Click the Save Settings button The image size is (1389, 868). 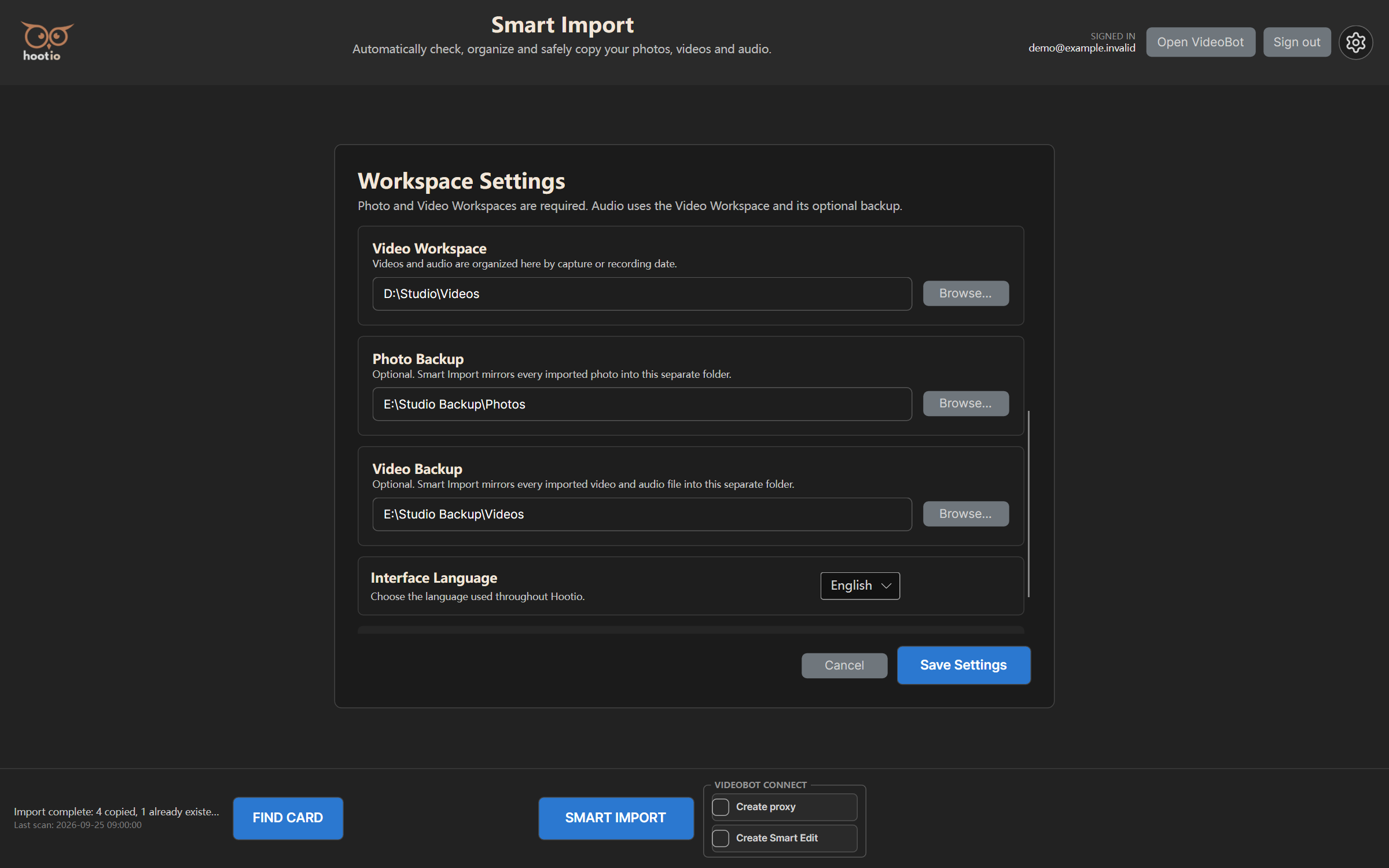click(964, 665)
